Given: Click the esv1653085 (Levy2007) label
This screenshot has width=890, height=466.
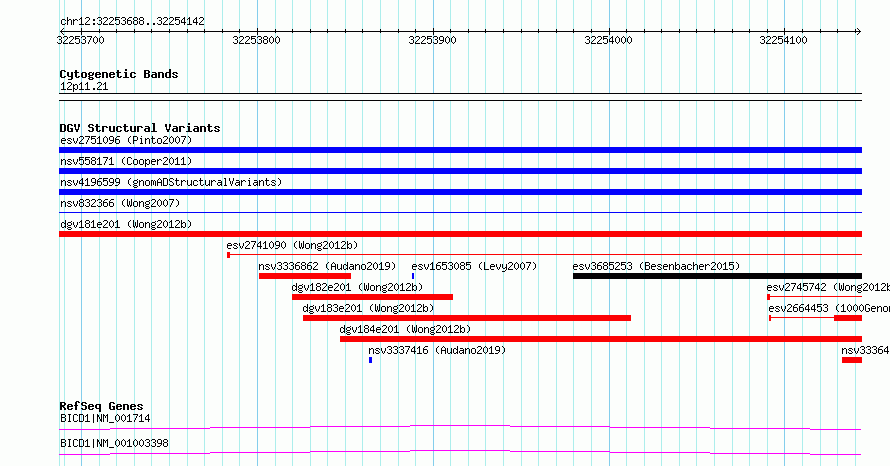Looking at the screenshot, I should click(x=474, y=266).
